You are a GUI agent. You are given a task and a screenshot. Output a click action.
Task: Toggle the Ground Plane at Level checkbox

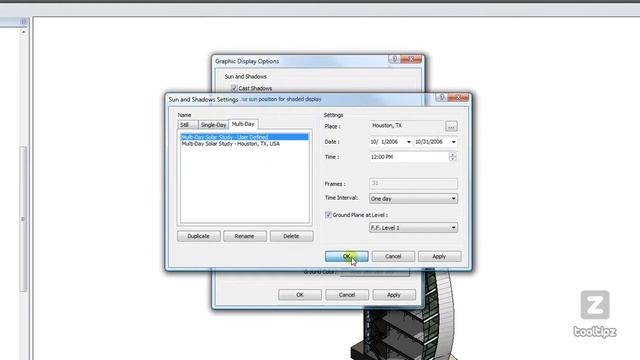(x=328, y=215)
